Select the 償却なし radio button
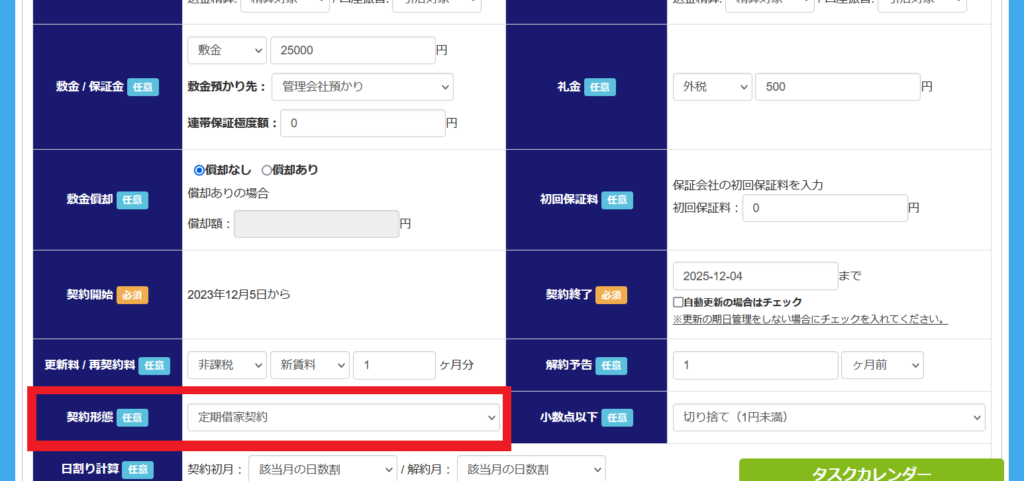This screenshot has height=481, width=1024. coord(199,170)
